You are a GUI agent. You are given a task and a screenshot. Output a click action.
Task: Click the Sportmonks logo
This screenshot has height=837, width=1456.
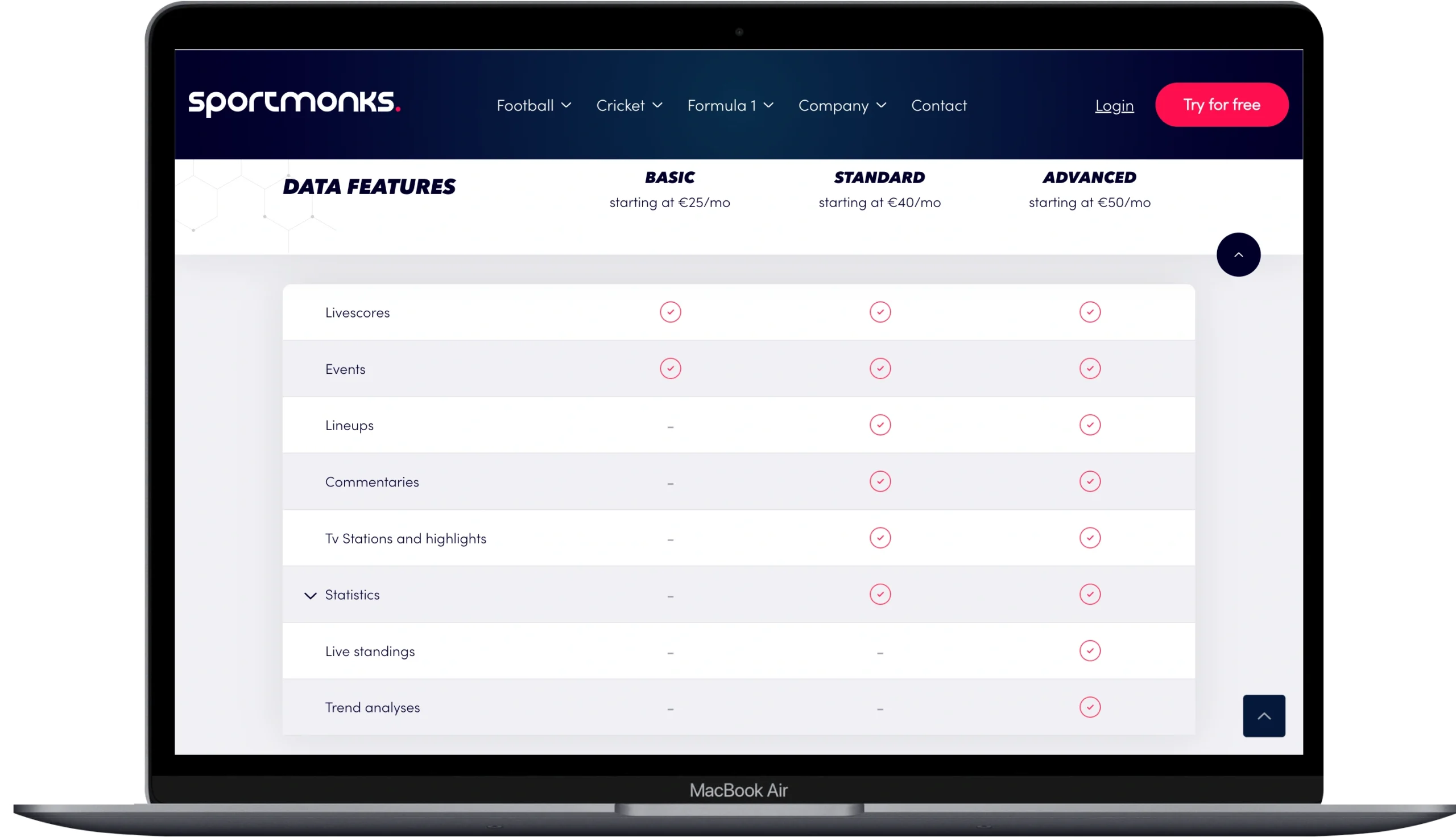294,104
